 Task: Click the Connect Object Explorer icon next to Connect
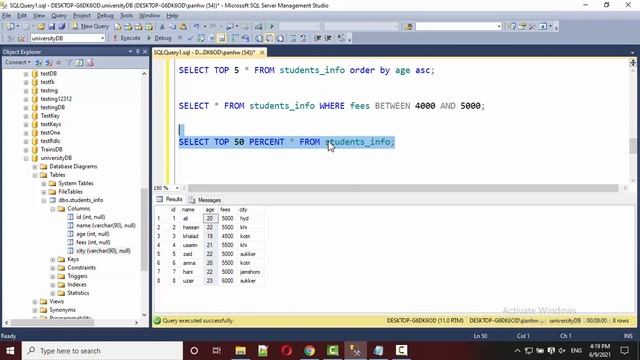[x=38, y=62]
